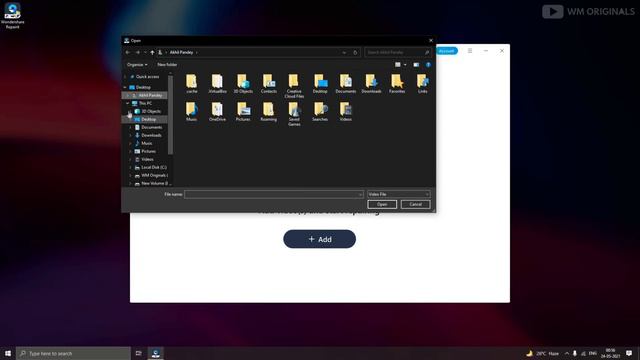The height and width of the screenshot is (360, 640).
Task: Select the Searches folder
Action: (x=320, y=111)
